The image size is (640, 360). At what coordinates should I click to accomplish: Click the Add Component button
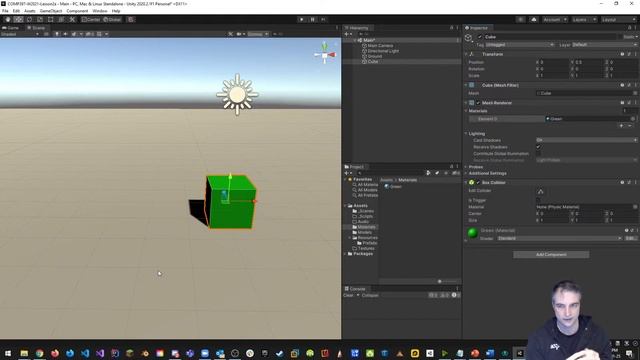pos(551,255)
